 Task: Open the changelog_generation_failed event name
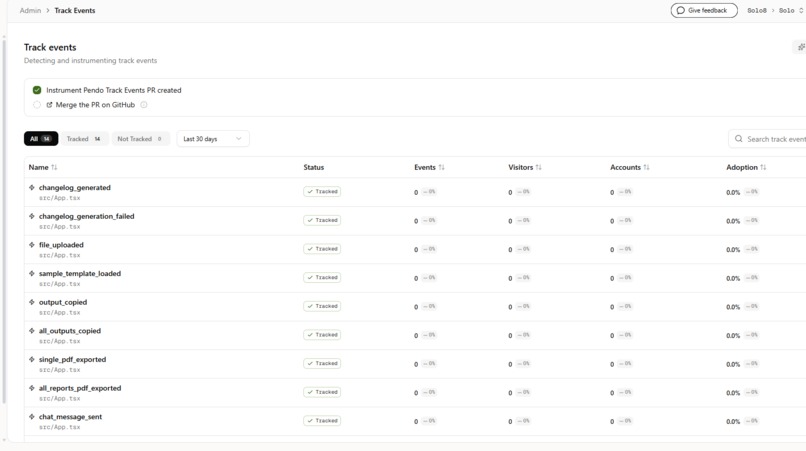[x=86, y=217]
